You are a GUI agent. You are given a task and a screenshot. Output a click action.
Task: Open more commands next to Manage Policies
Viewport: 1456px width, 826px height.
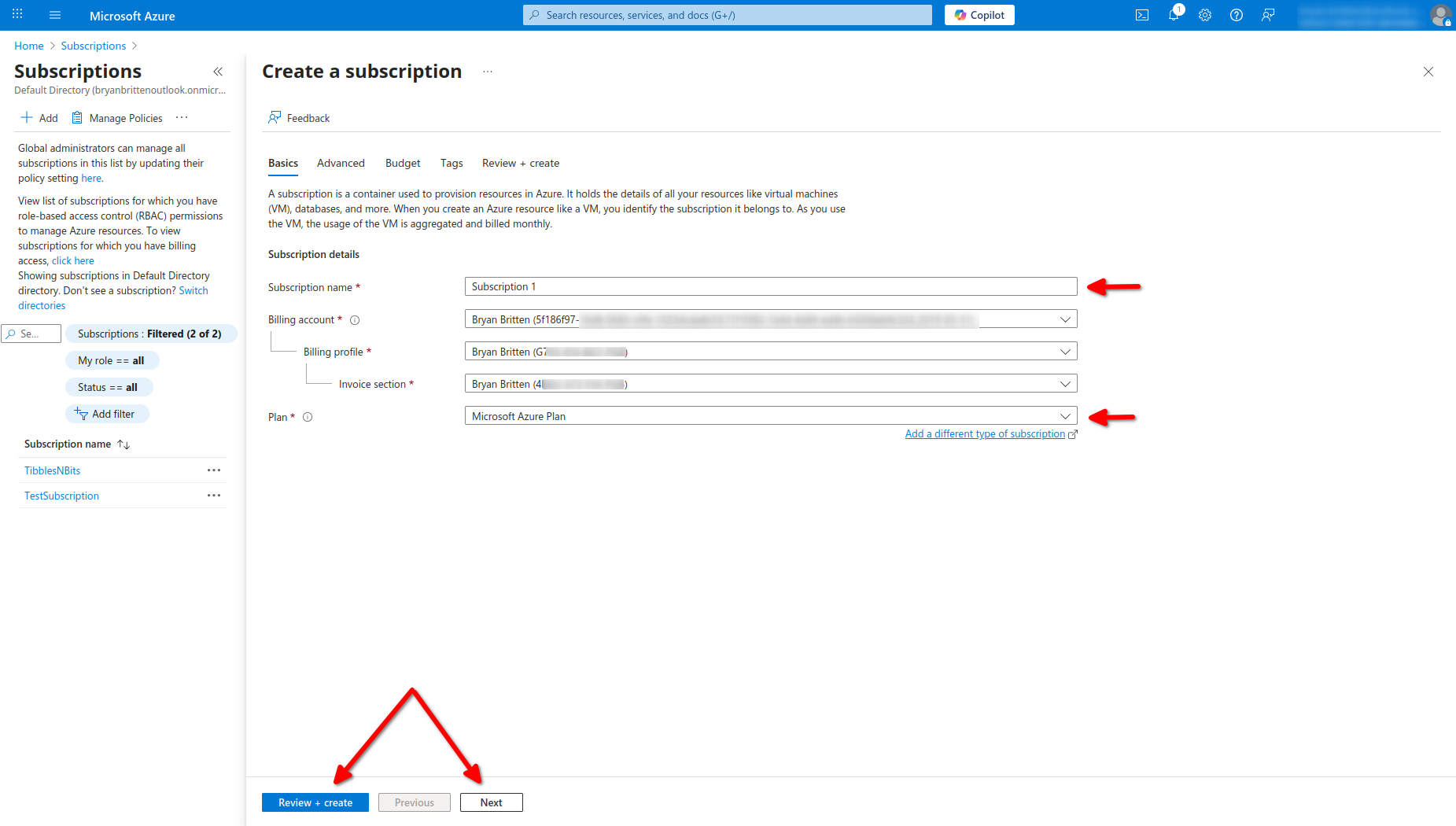(x=182, y=117)
